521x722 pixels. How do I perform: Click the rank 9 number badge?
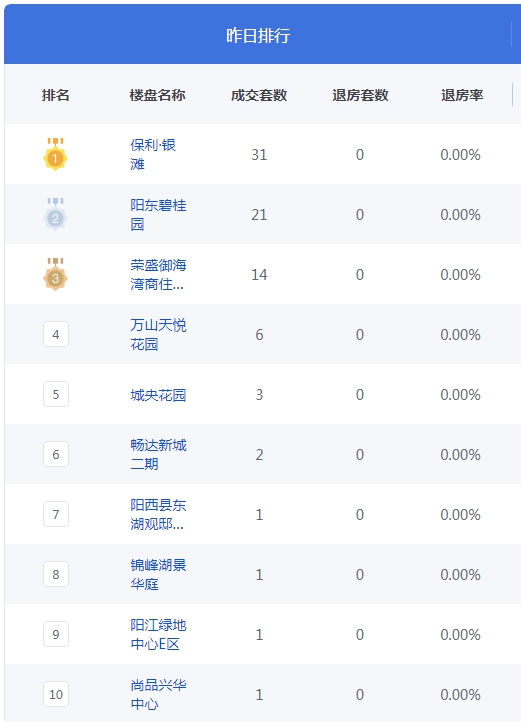(56, 634)
